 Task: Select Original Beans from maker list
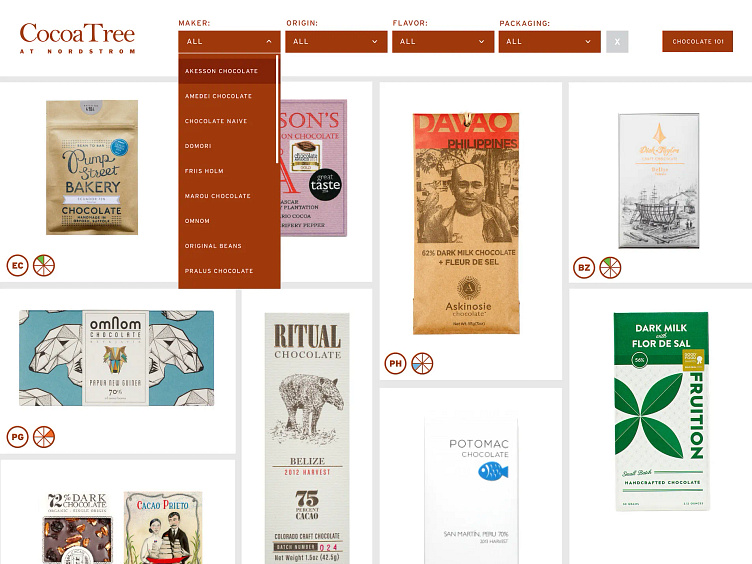click(x=227, y=246)
